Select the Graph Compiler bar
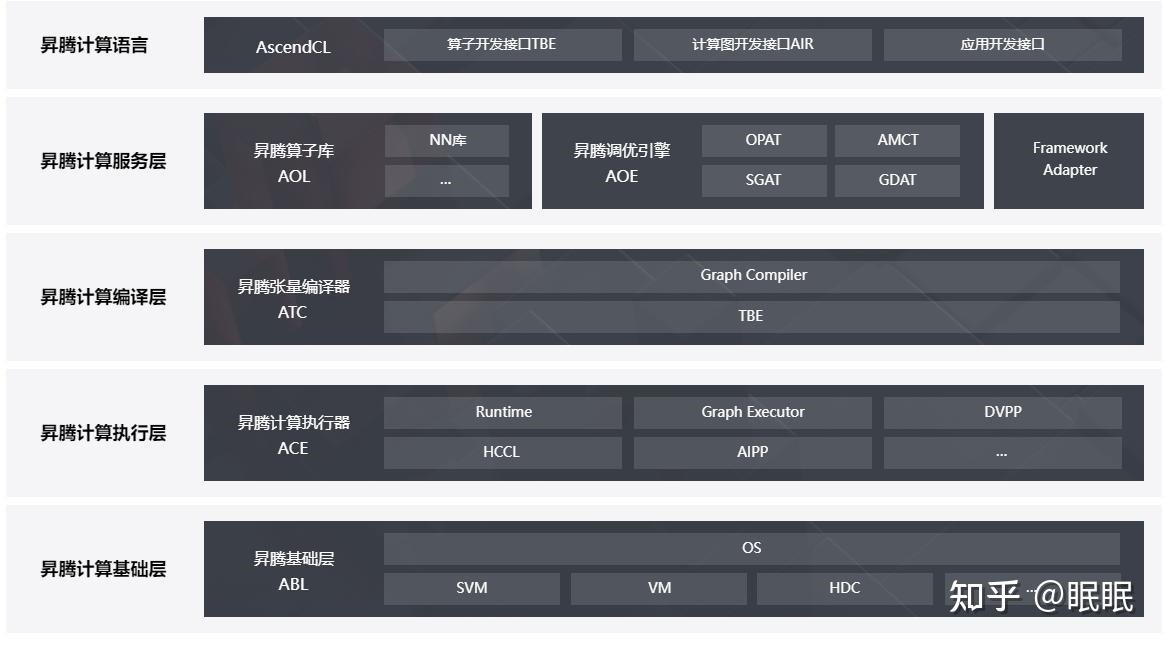This screenshot has height=647, width=1165. pos(752,275)
